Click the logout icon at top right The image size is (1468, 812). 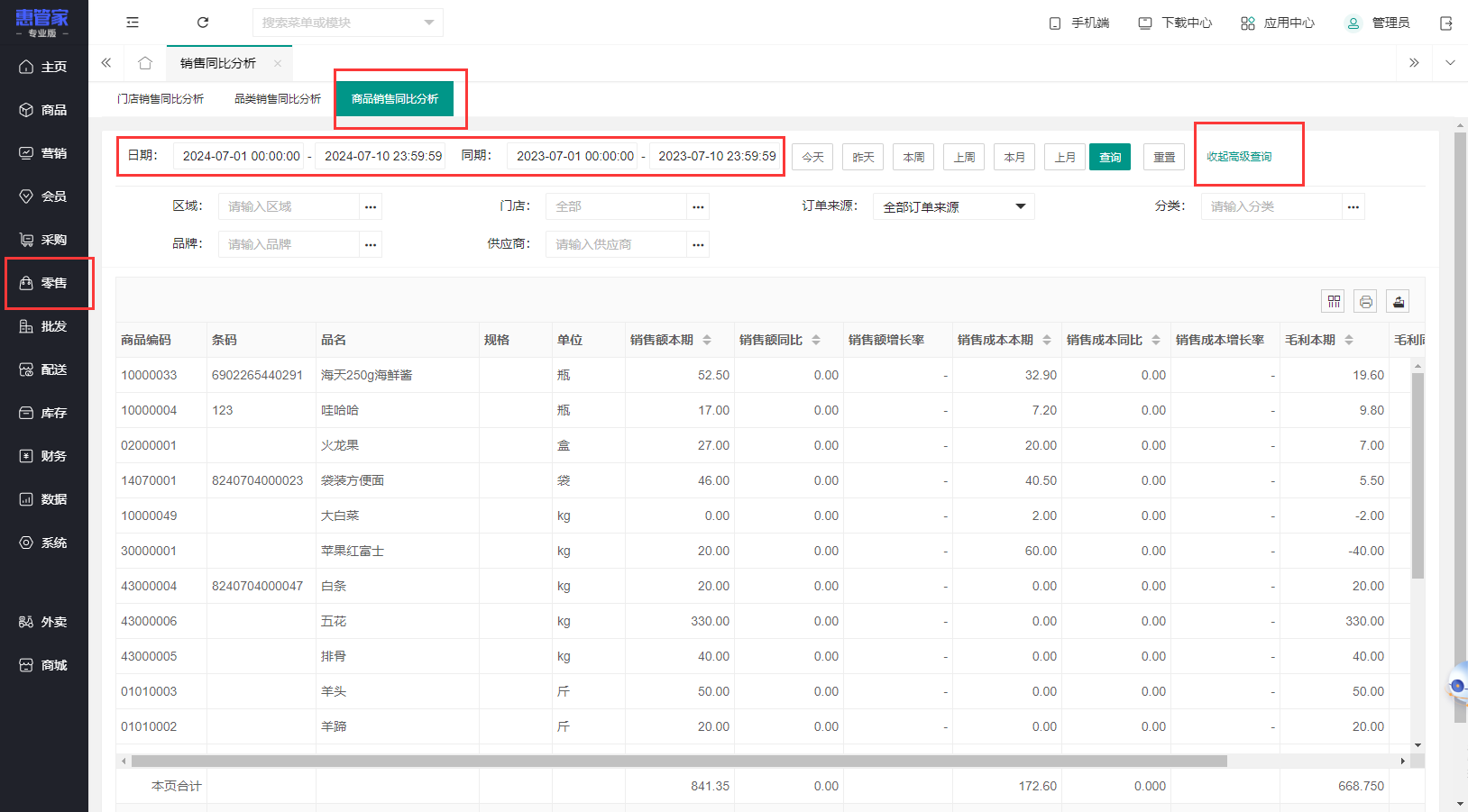tap(1446, 23)
